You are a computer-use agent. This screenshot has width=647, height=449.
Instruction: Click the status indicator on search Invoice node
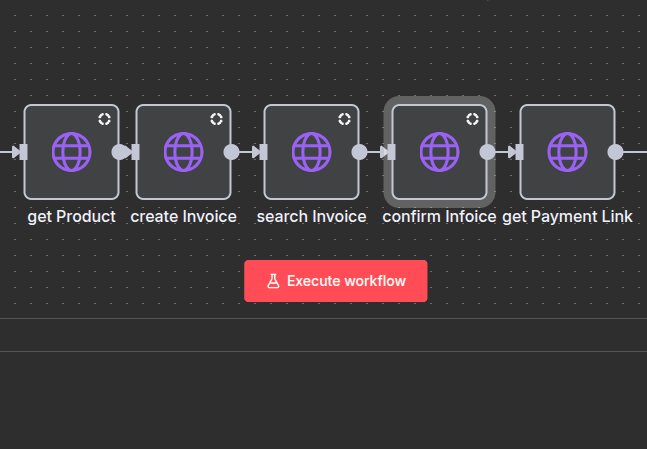pos(344,119)
